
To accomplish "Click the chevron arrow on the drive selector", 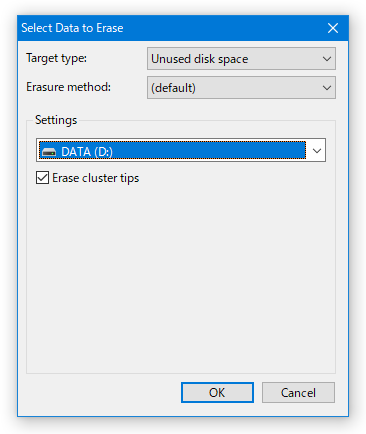I will 317,151.
